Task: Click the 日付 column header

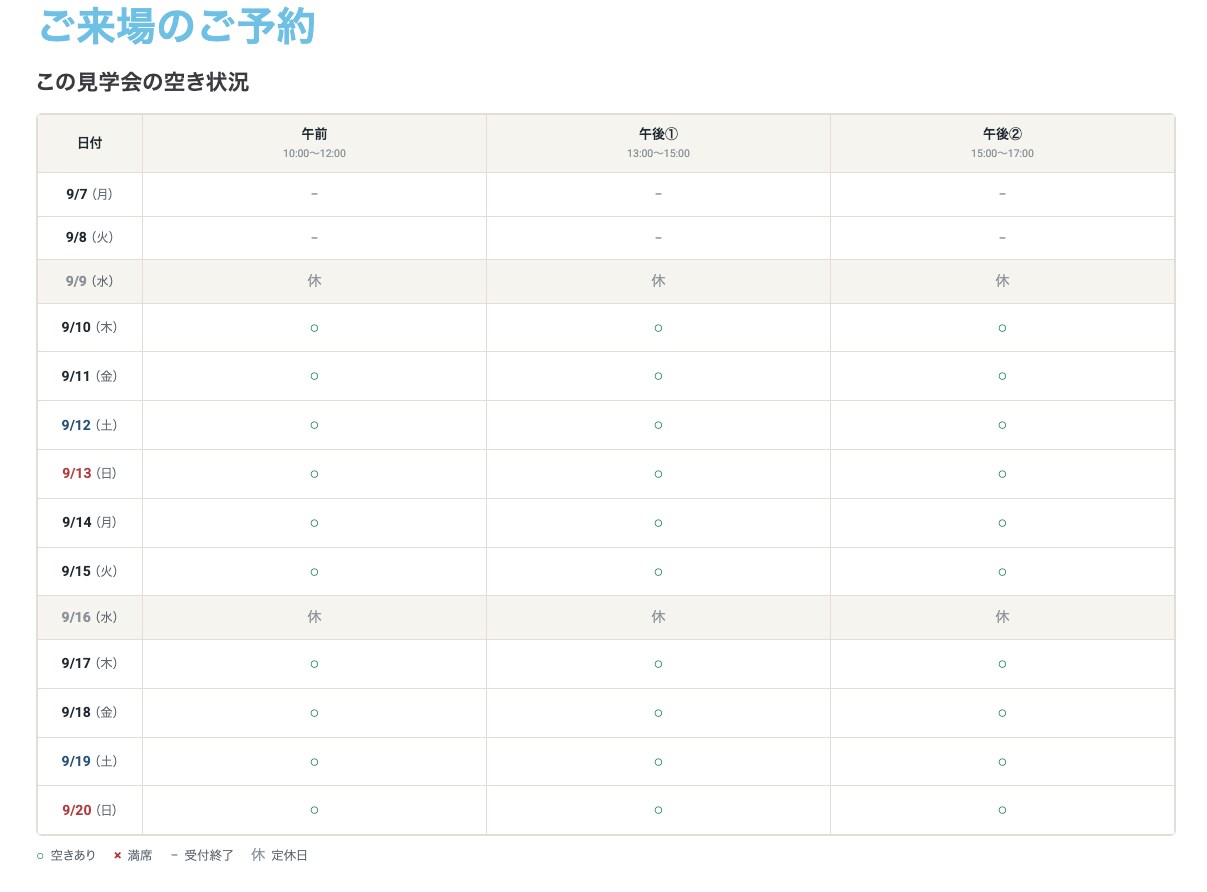Action: (90, 143)
